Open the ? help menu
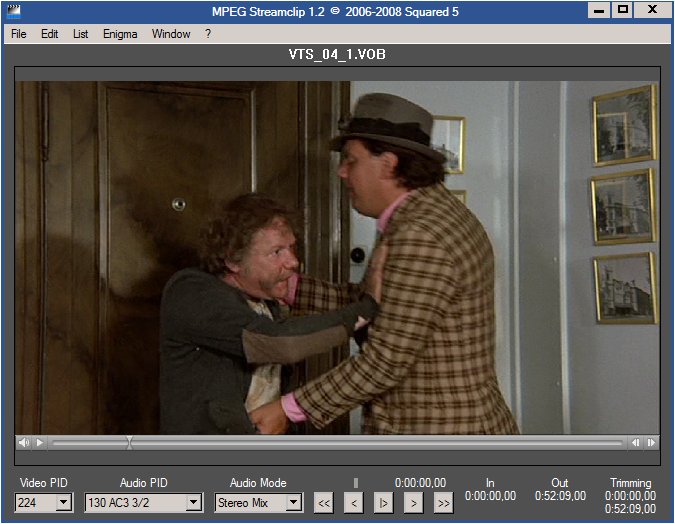The height and width of the screenshot is (524, 675). (x=208, y=34)
